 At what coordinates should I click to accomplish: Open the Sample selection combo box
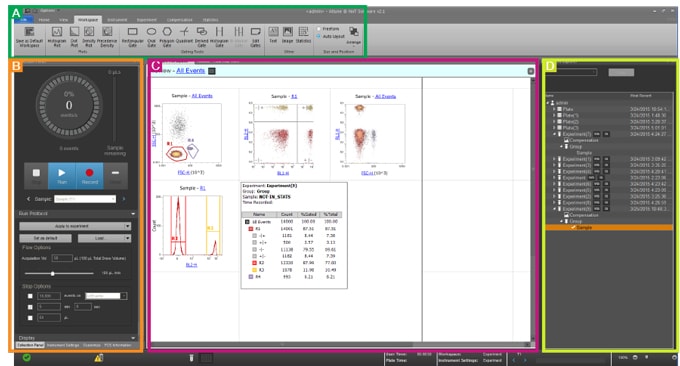[x=85, y=199]
